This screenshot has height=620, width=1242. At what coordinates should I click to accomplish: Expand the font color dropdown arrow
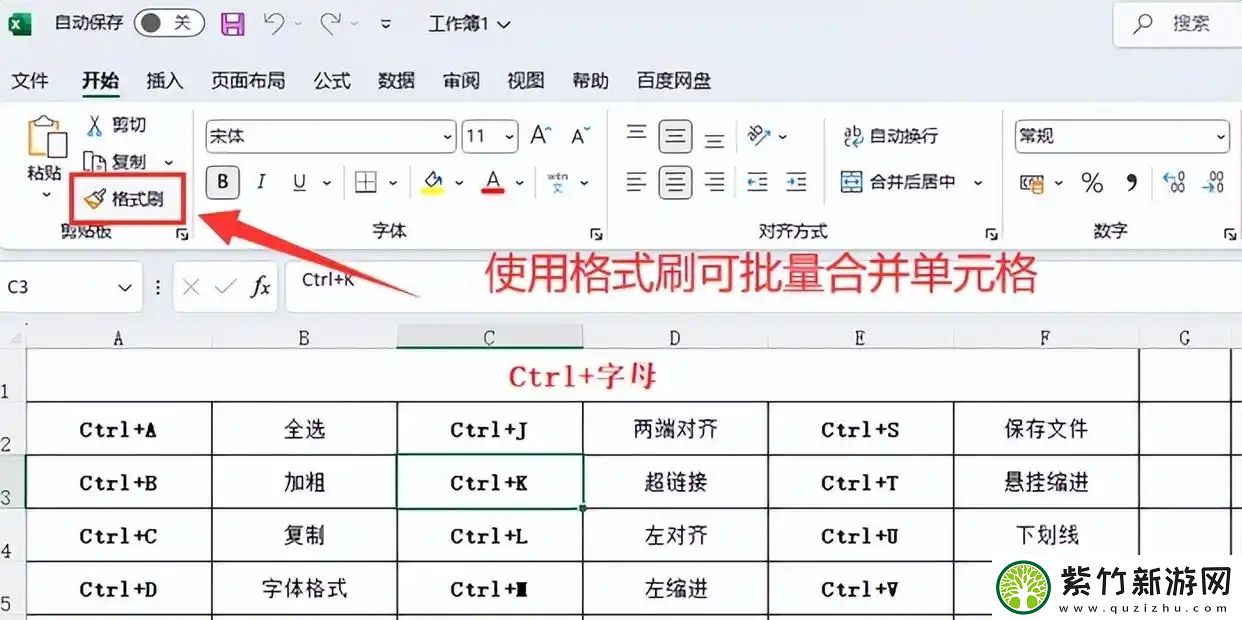point(520,183)
